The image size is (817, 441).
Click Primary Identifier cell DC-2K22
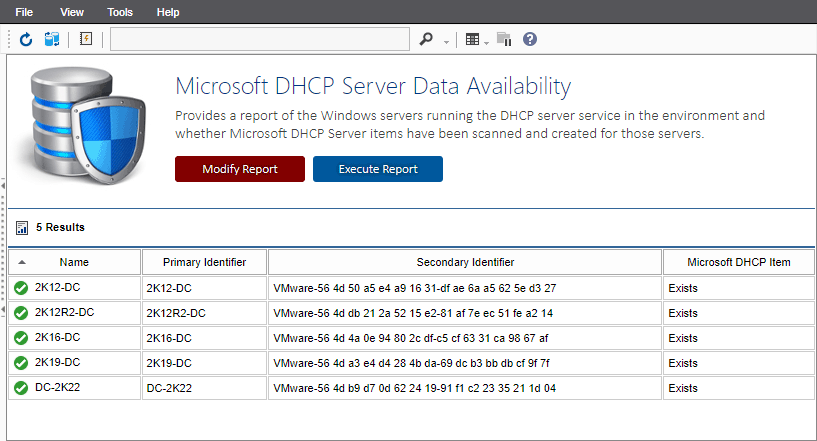[x=204, y=388]
